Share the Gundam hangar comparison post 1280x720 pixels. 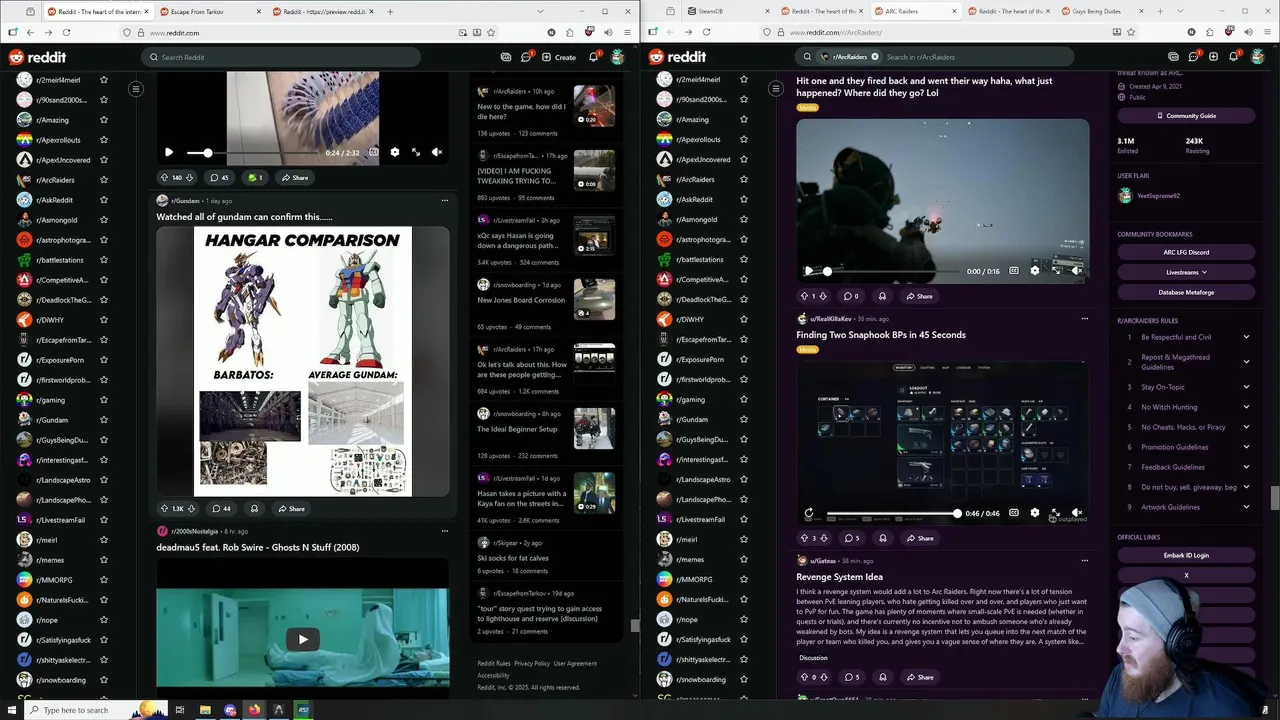(291, 508)
